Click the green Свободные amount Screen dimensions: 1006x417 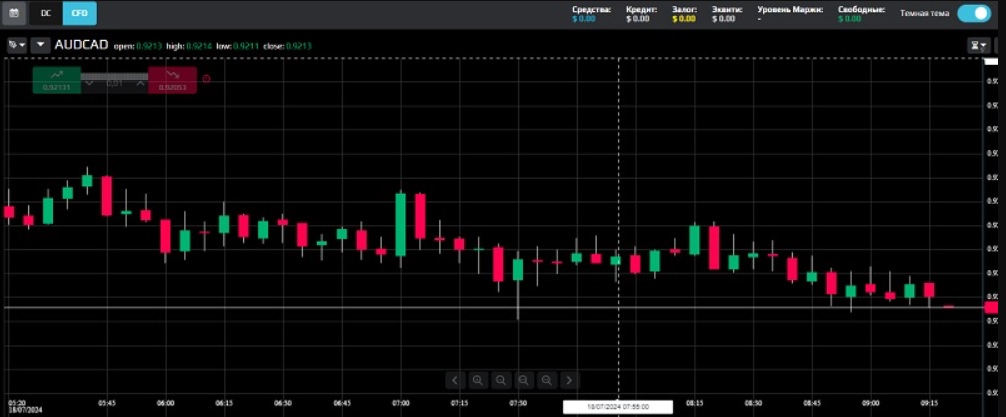tap(849, 19)
